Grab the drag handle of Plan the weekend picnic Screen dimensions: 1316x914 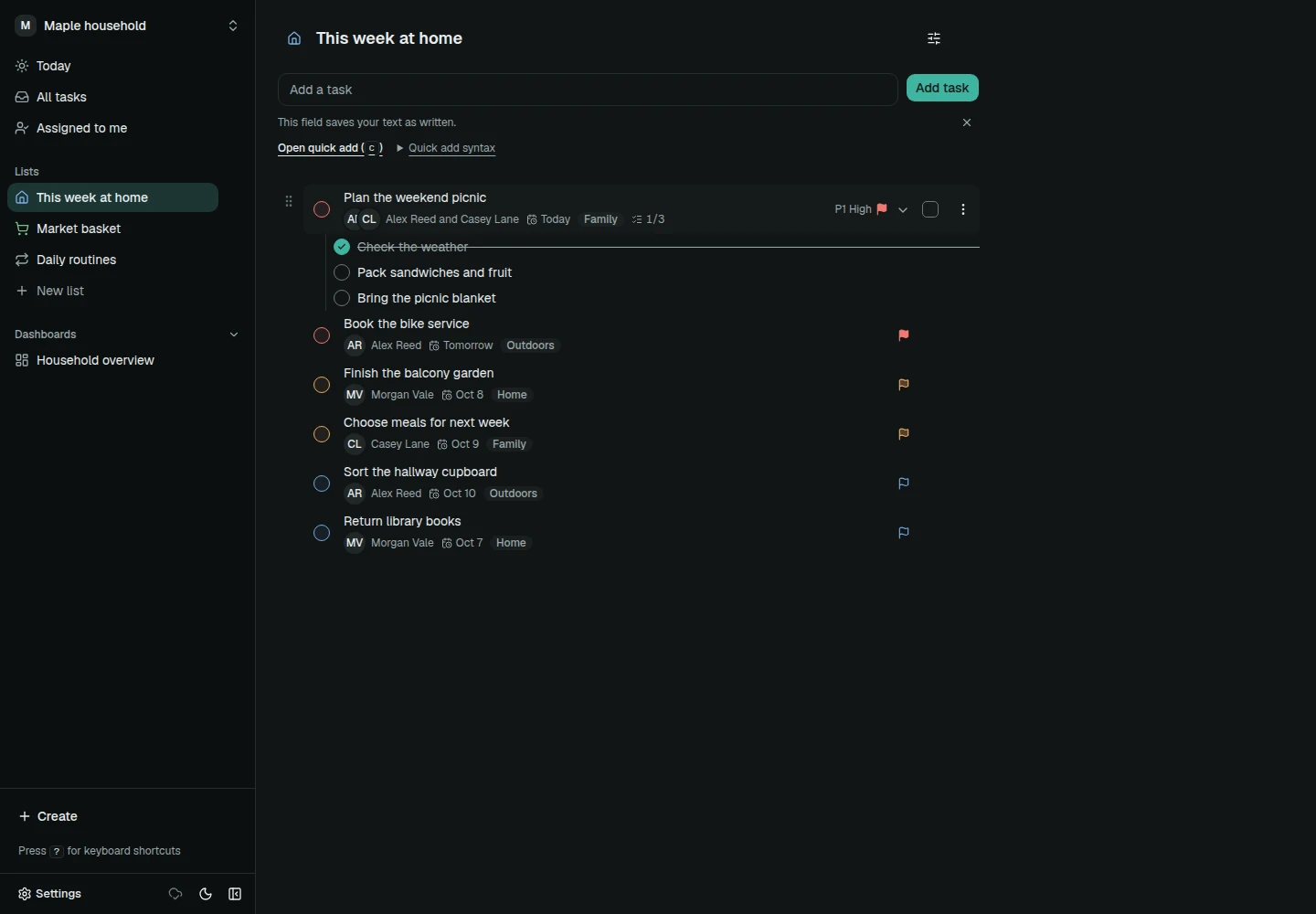coord(289,201)
